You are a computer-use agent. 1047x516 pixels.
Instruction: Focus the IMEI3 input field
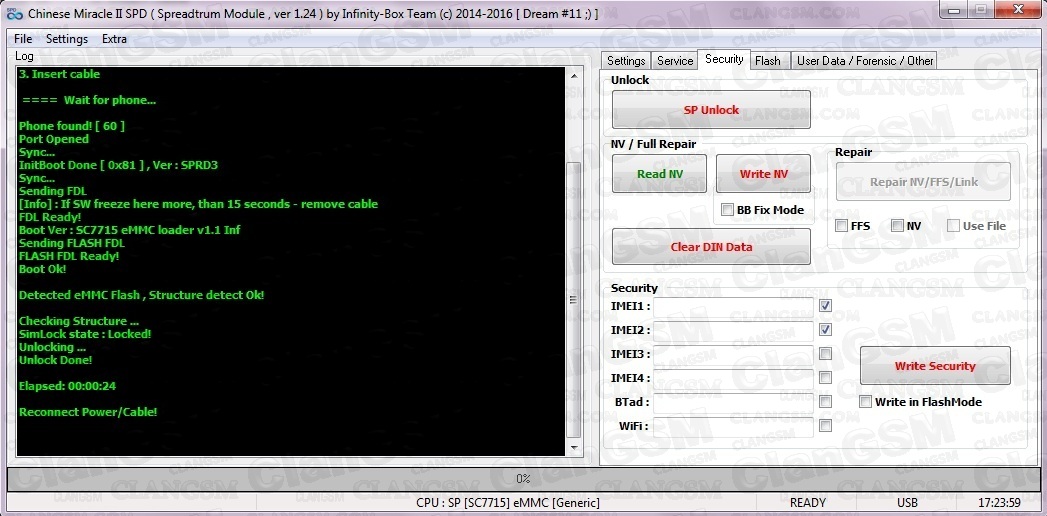click(733, 356)
